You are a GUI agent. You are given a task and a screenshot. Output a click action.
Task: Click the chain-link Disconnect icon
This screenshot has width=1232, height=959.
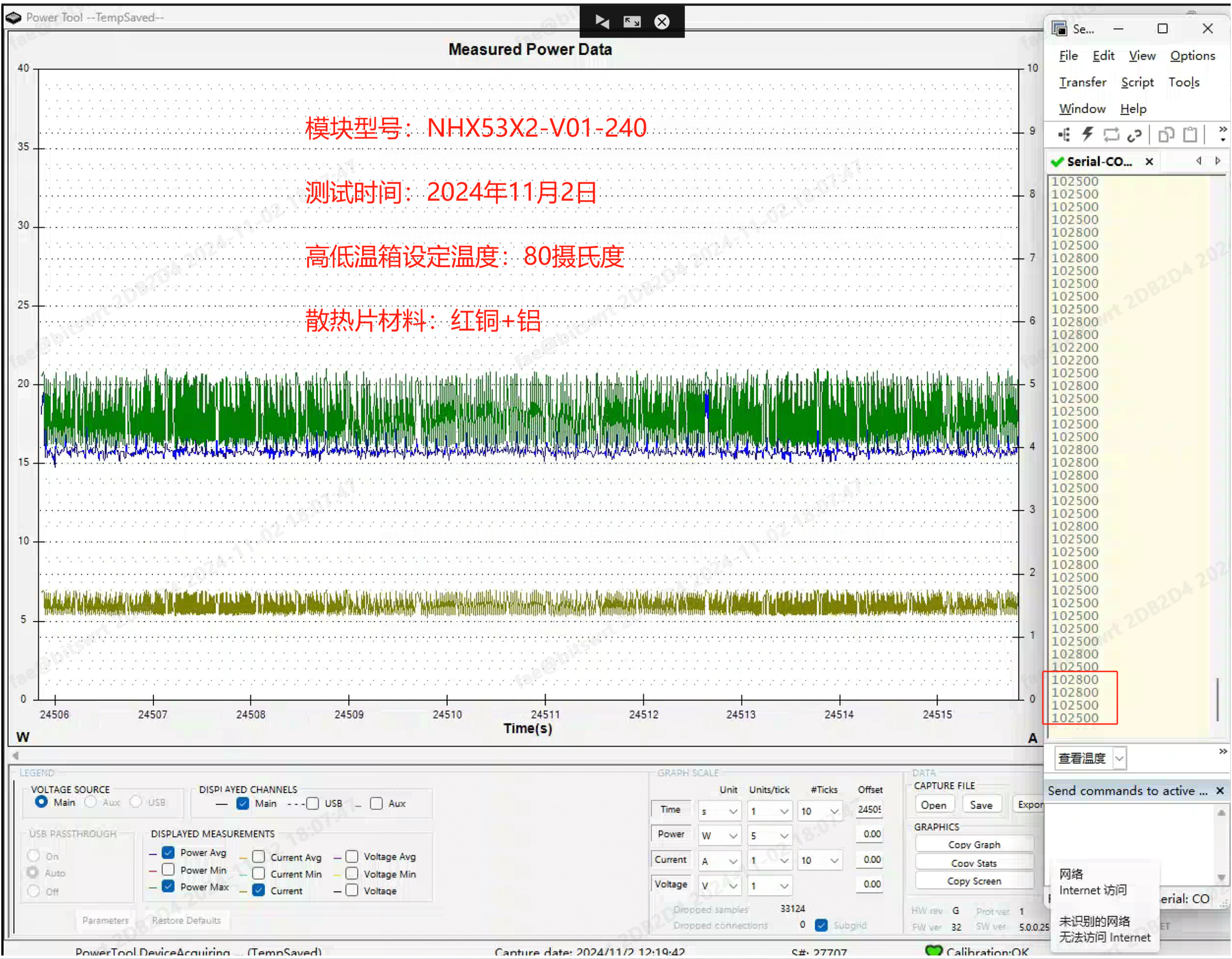(x=1134, y=135)
